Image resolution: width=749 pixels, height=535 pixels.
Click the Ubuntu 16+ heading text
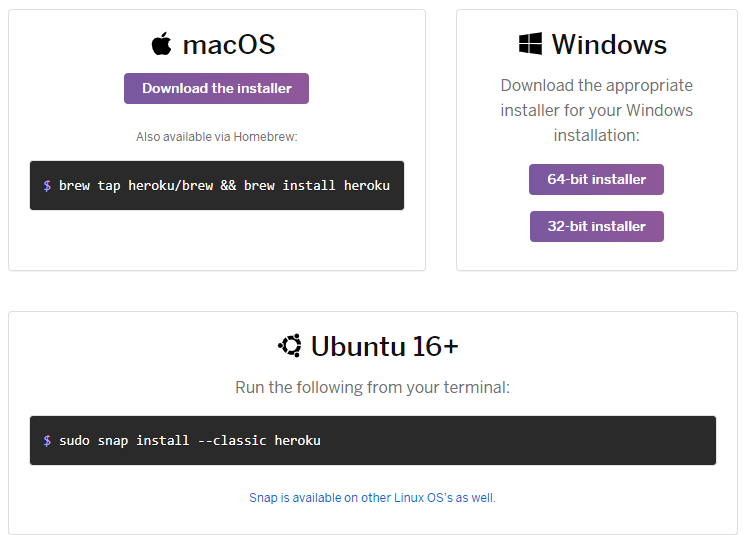point(384,346)
